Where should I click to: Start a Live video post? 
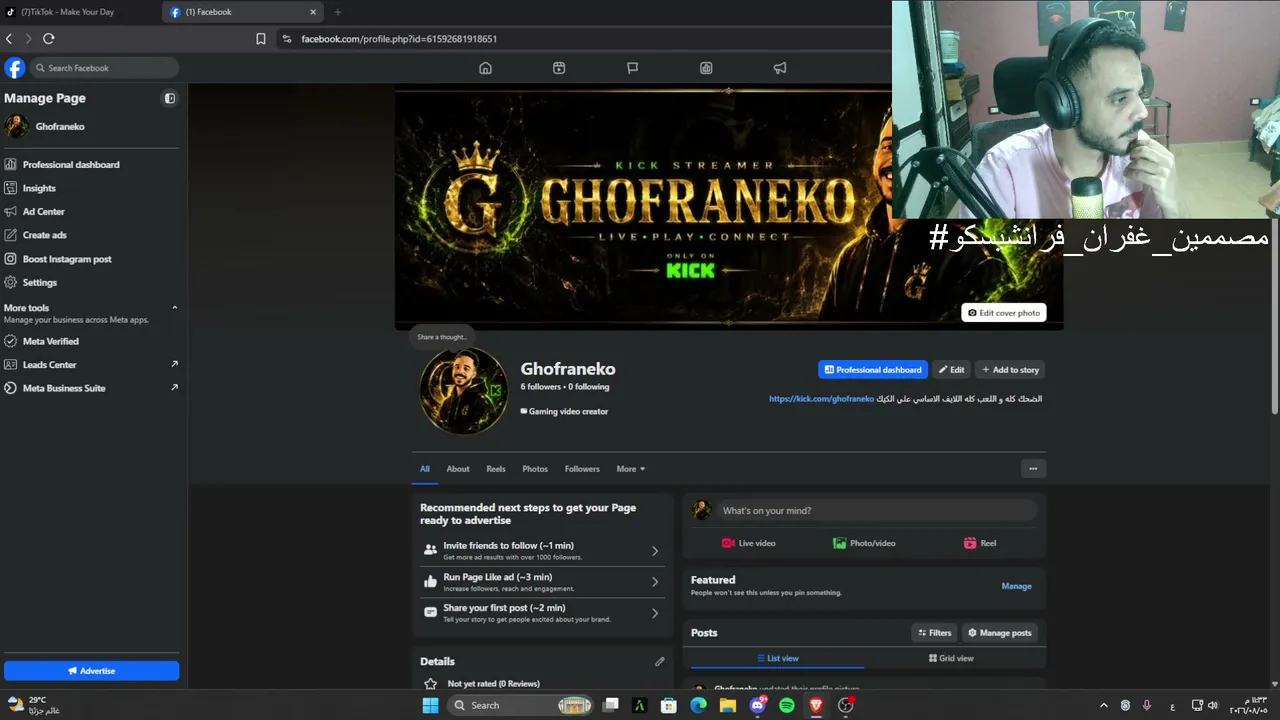[x=749, y=543]
